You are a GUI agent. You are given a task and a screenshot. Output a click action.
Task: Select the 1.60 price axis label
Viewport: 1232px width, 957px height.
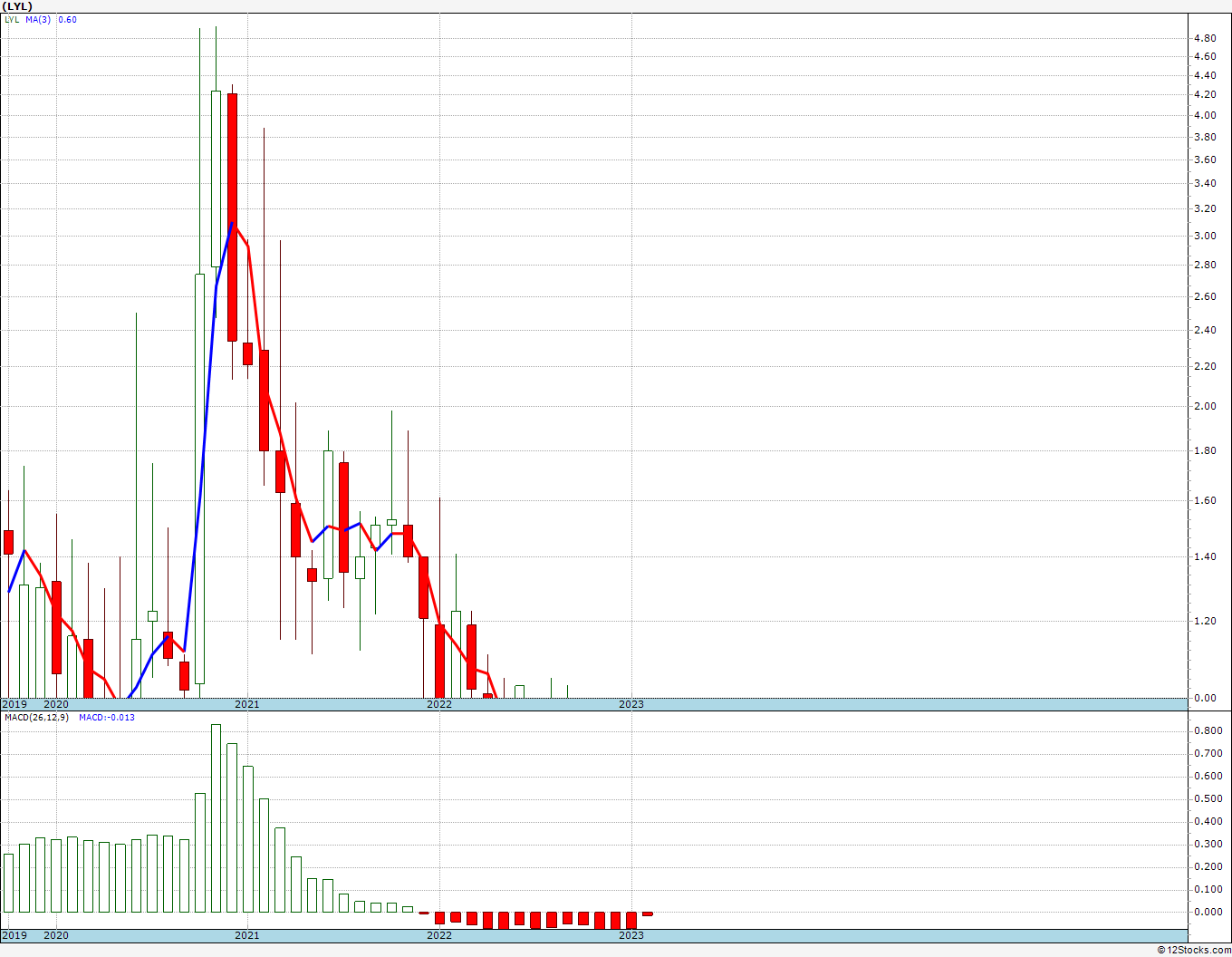tap(1205, 500)
